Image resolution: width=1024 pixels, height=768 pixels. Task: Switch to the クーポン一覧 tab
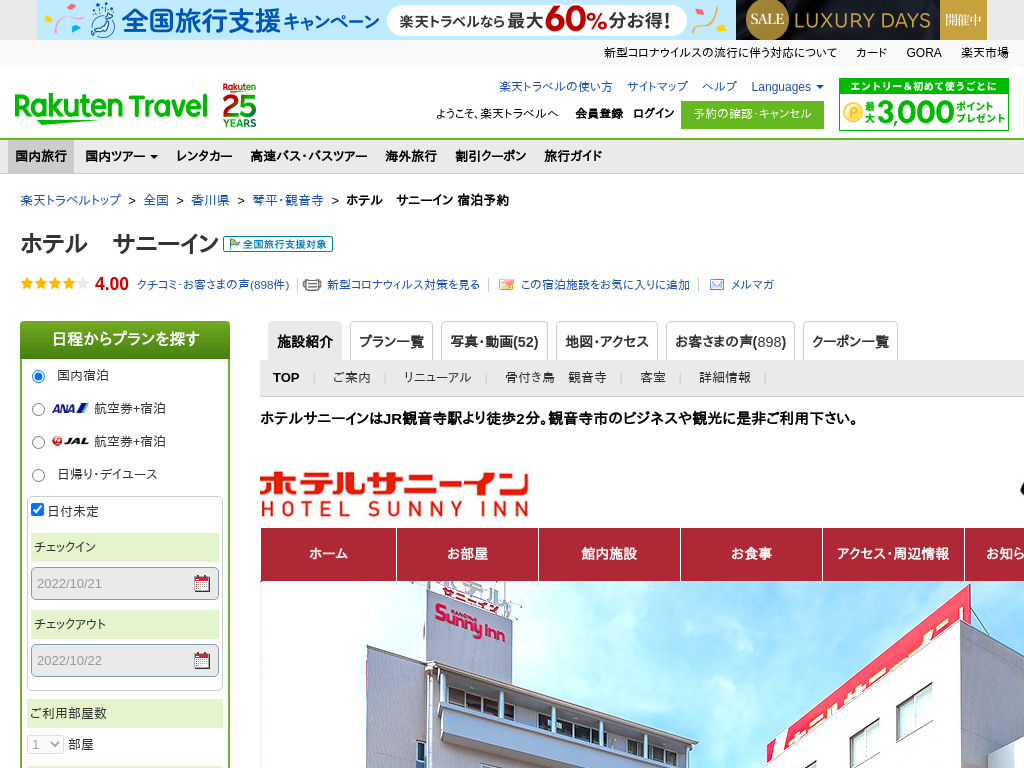point(850,341)
